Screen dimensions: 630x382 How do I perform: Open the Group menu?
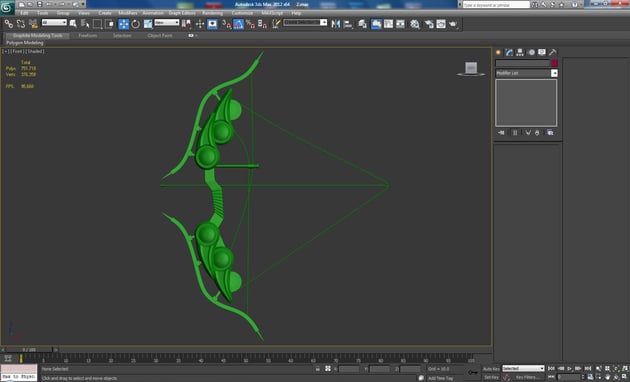tap(63, 13)
